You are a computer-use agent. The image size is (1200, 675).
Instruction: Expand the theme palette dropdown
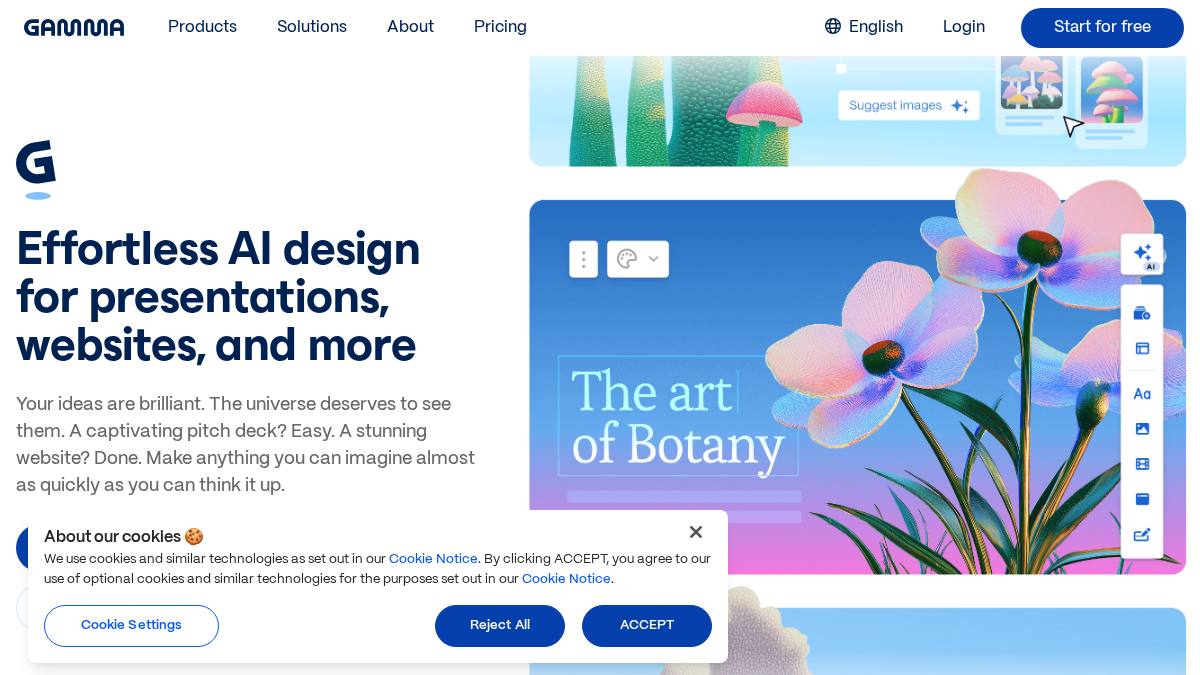[x=638, y=259]
